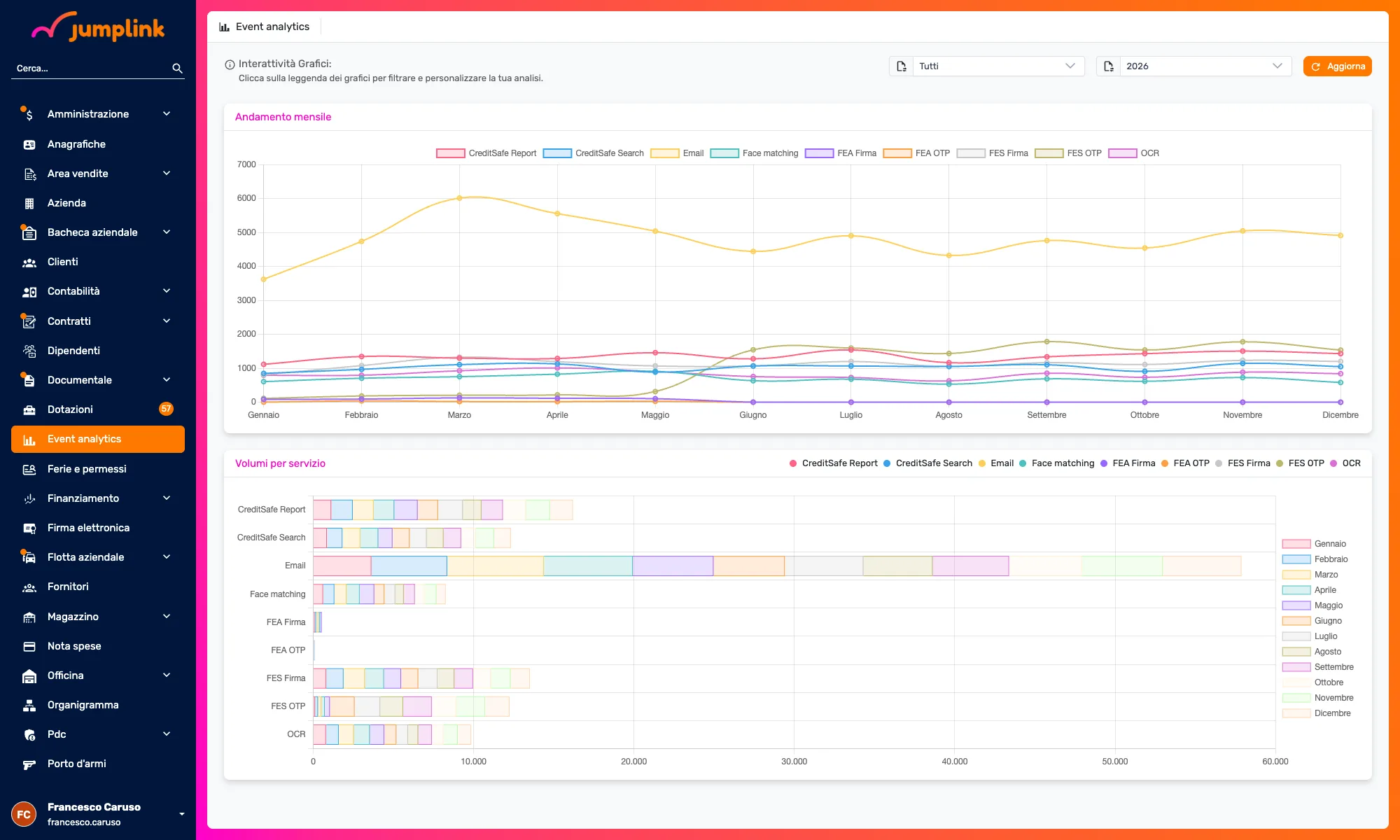This screenshot has width=1400, height=840.
Task: Click the FC user avatar
Action: coord(24,814)
